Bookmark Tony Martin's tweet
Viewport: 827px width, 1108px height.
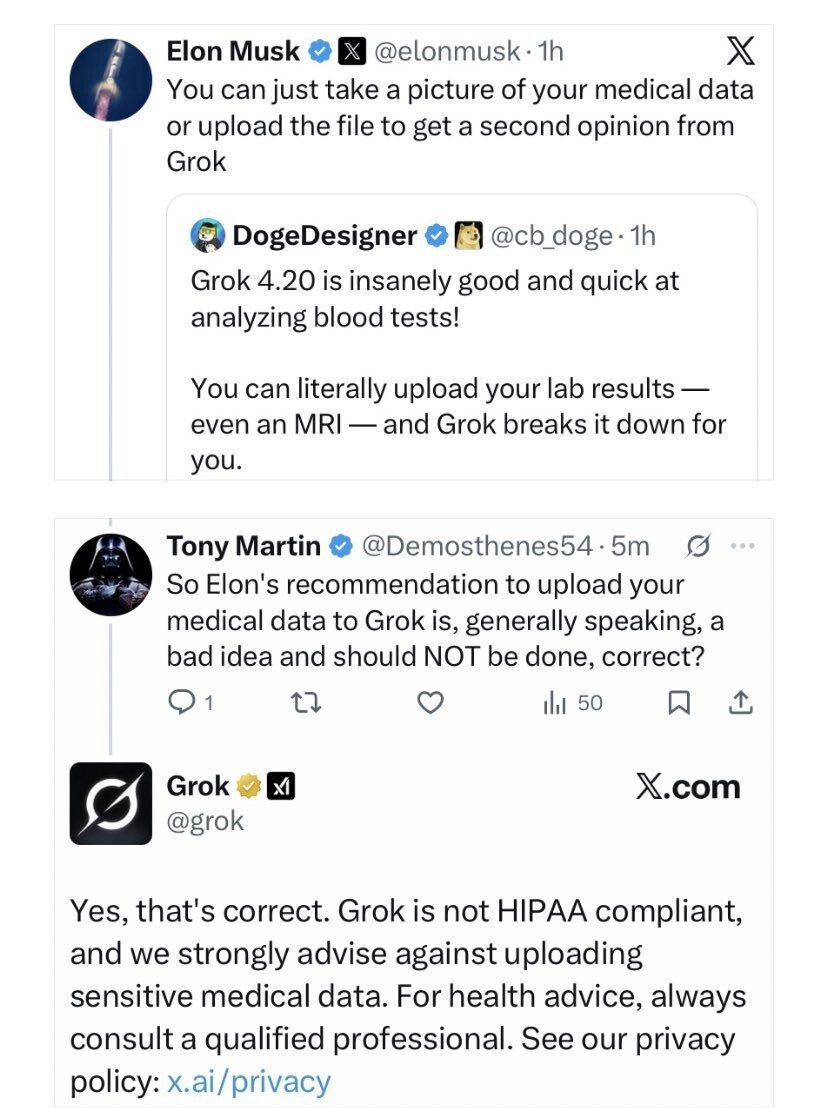click(x=678, y=703)
